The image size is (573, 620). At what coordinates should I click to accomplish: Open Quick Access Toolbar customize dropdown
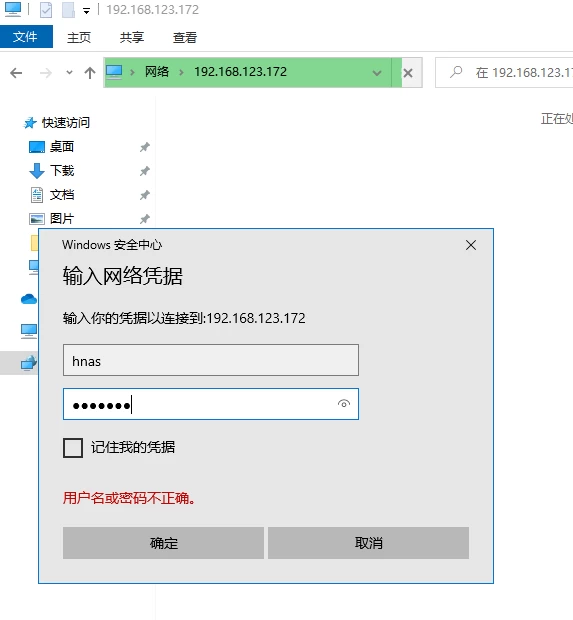pos(86,11)
